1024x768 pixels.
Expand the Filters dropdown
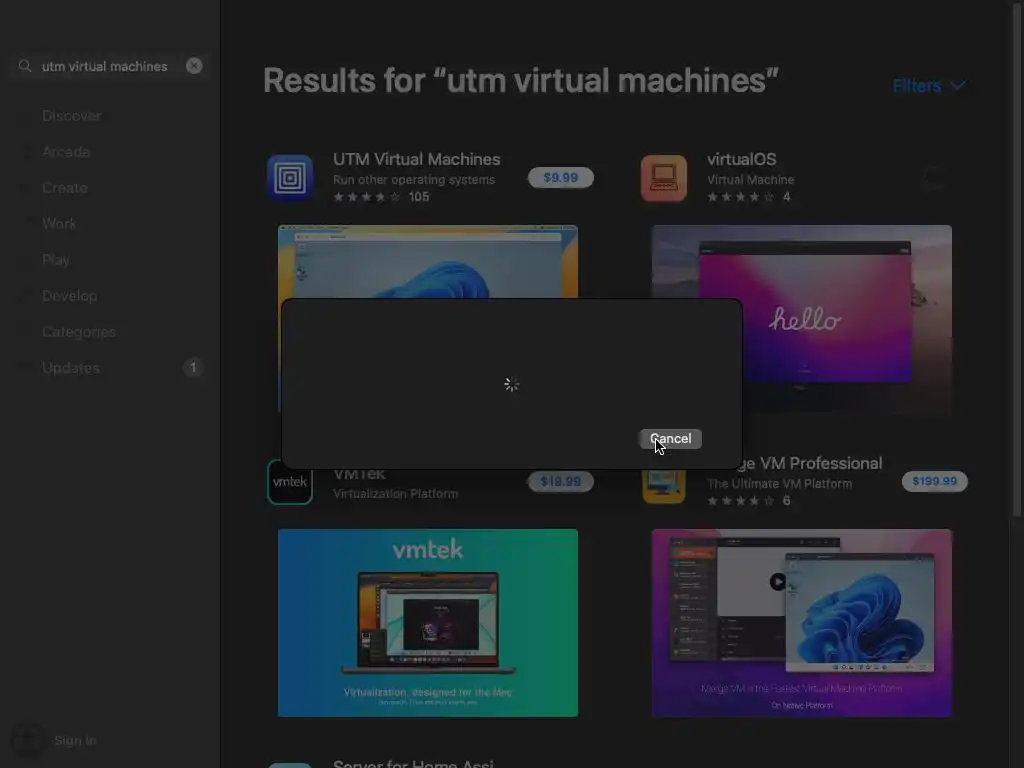click(x=929, y=86)
